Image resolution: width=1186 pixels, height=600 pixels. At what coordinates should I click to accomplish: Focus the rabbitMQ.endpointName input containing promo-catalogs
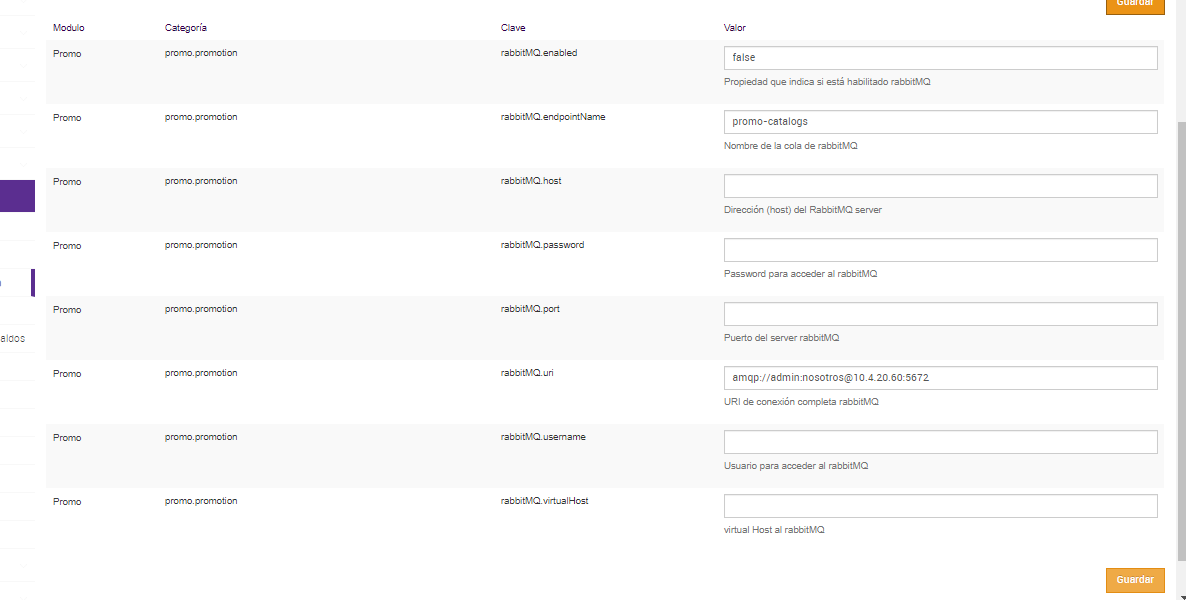[x=940, y=122]
